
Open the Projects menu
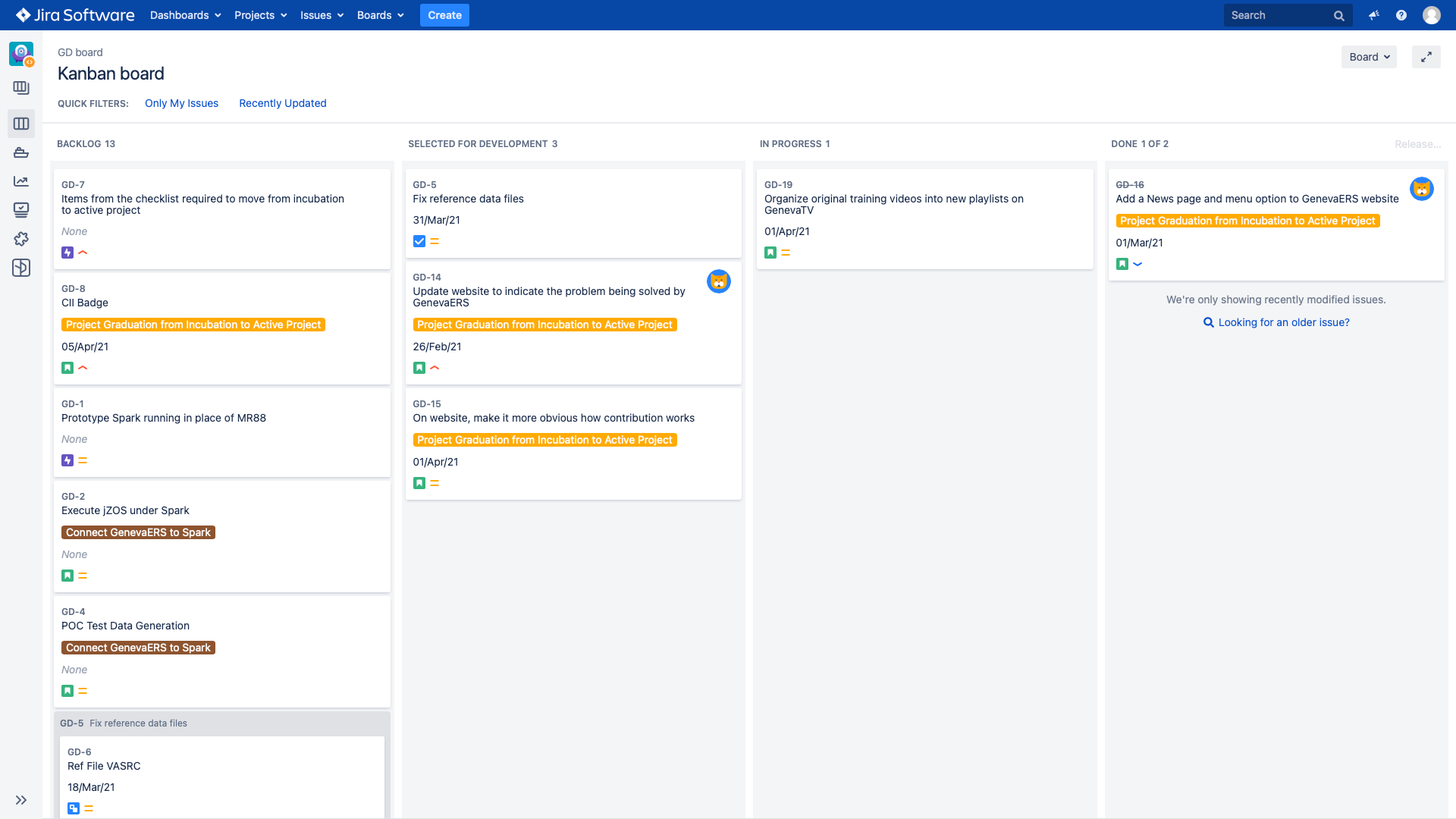[260, 15]
